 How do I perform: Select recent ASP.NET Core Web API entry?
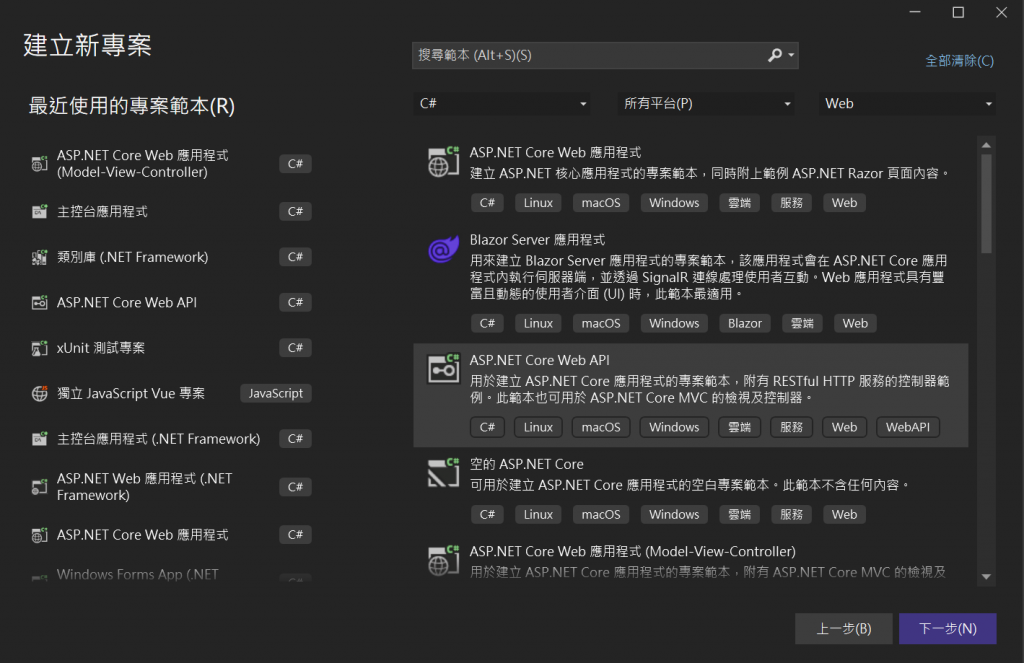(x=171, y=302)
